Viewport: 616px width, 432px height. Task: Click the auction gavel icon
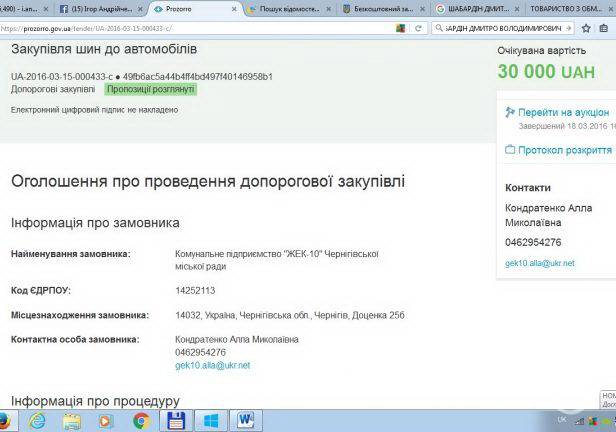coord(510,113)
